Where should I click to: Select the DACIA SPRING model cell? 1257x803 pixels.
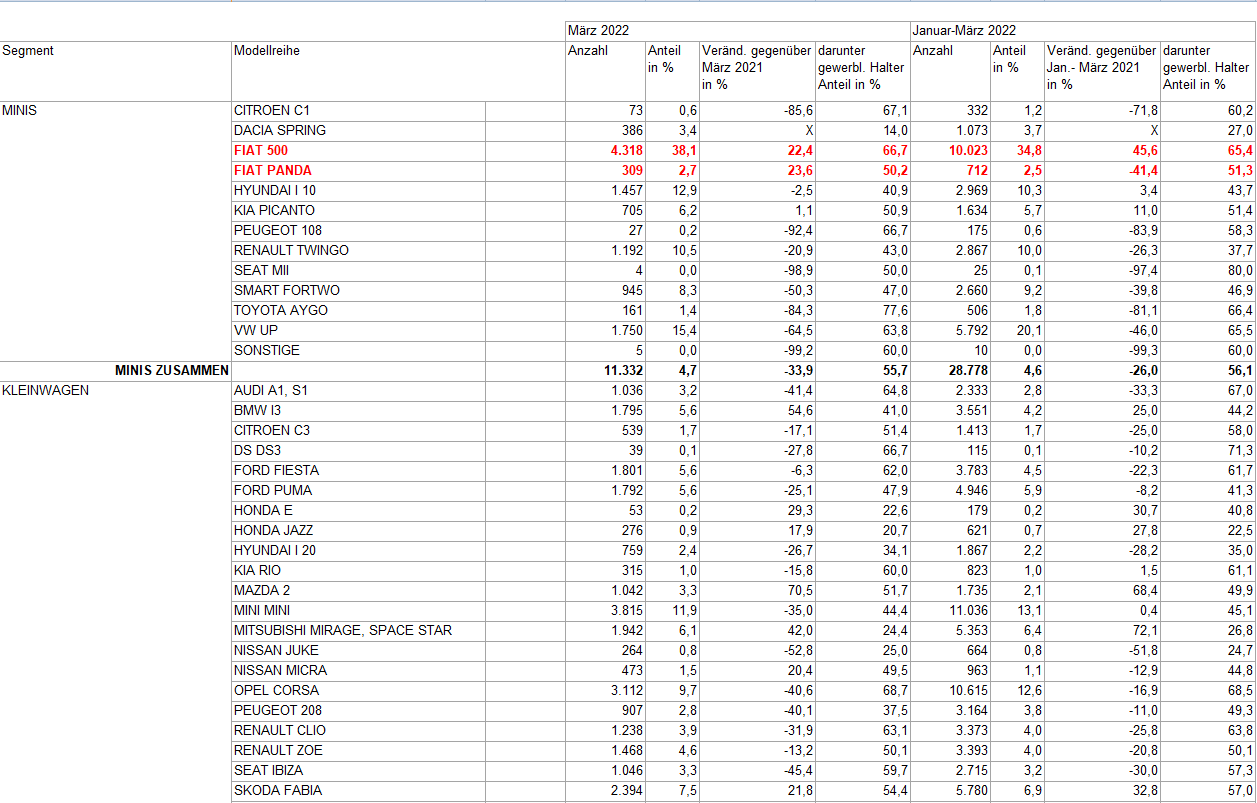pyautogui.click(x=280, y=130)
